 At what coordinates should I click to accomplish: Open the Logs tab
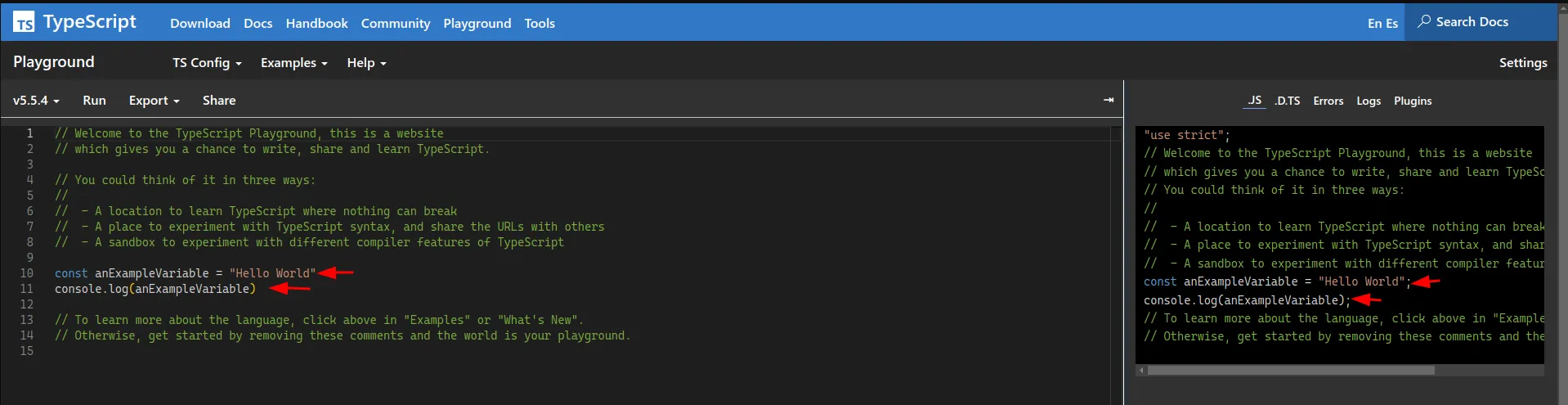click(x=1369, y=101)
